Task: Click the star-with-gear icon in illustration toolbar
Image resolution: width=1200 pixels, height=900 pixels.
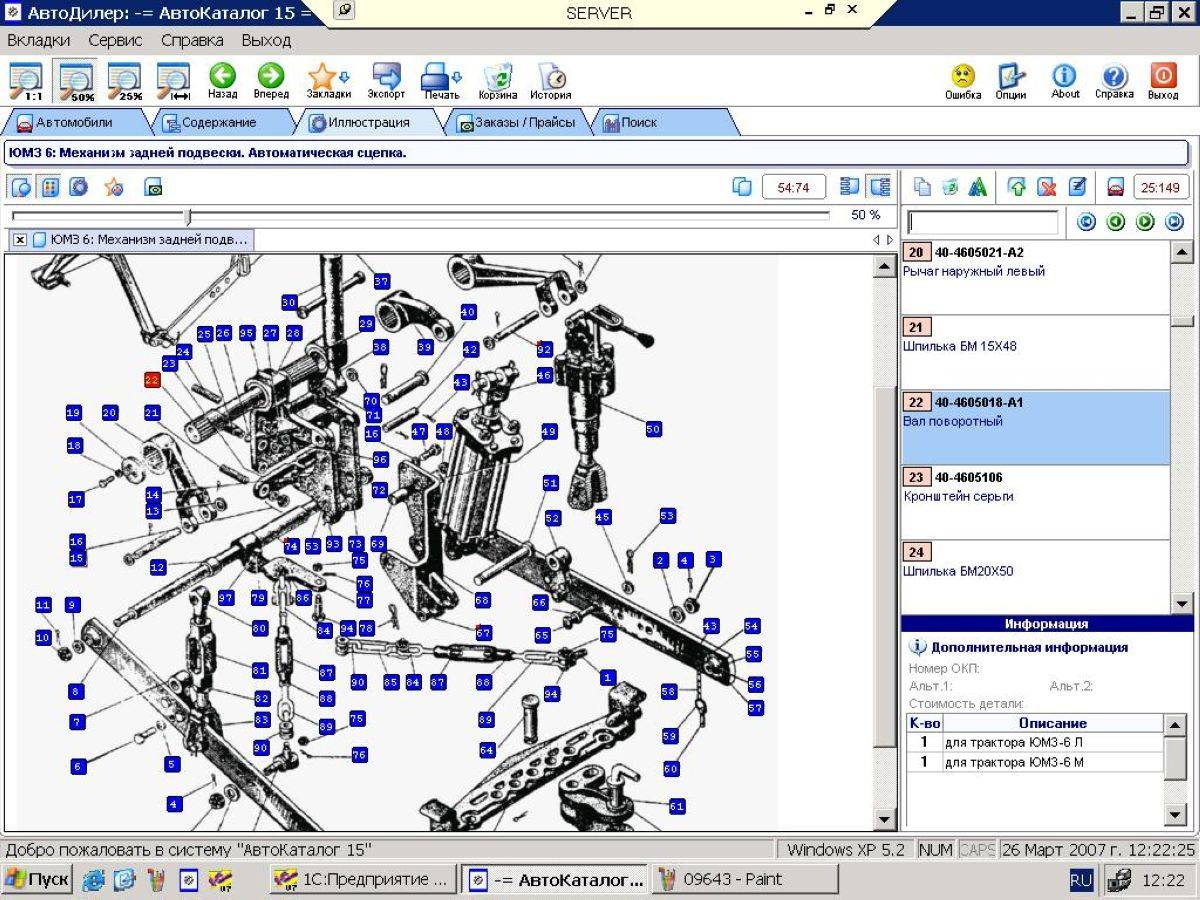Action: [x=114, y=187]
